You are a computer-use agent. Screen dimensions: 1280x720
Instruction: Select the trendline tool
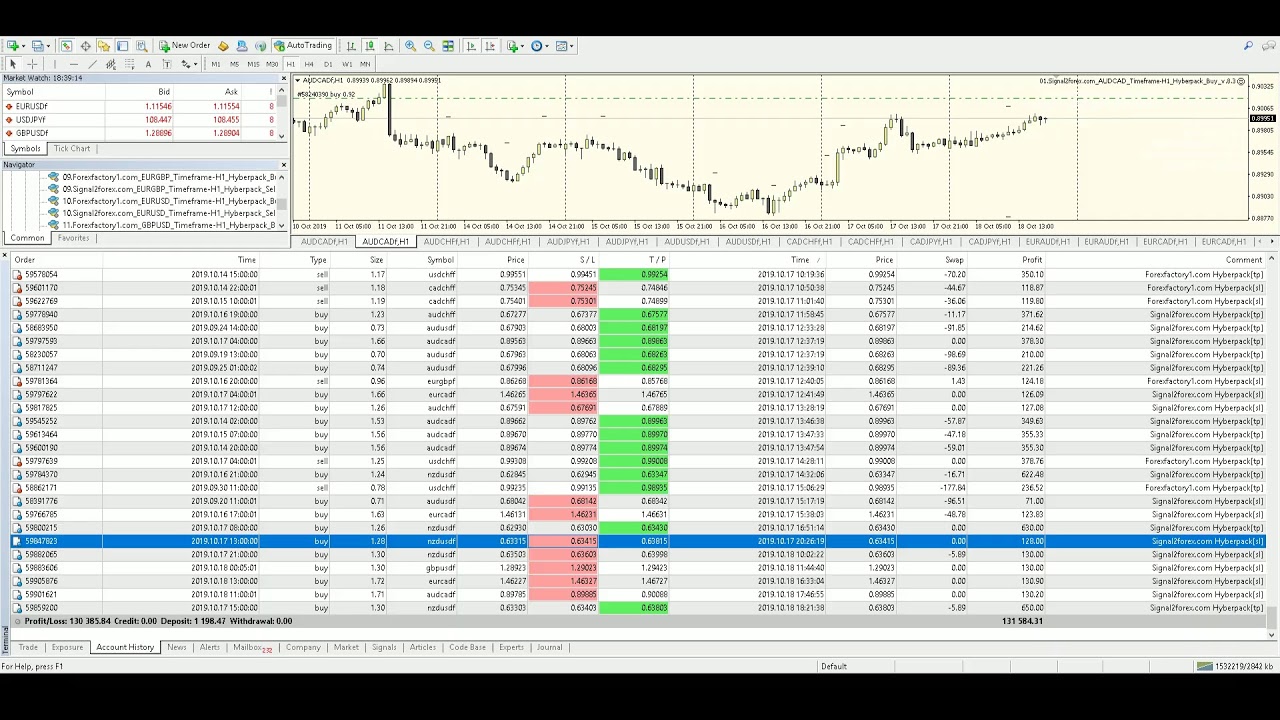[x=92, y=64]
